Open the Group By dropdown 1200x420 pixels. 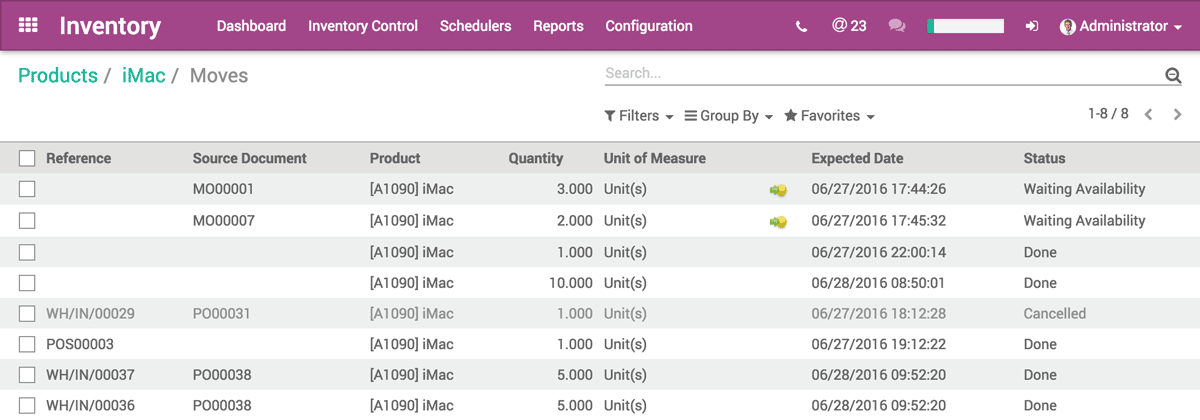pos(729,116)
